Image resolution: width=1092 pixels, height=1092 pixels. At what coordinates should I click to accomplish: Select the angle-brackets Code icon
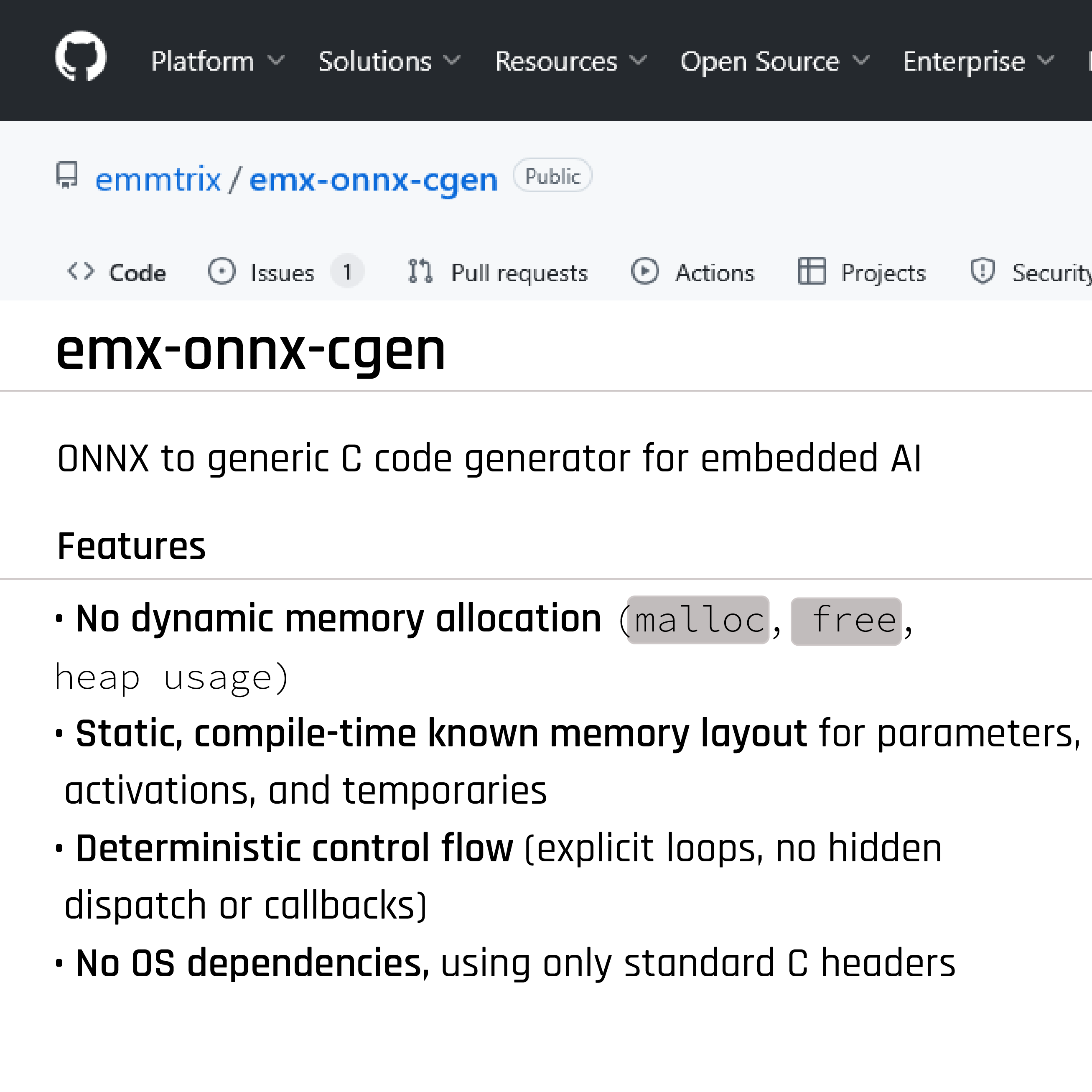click(81, 272)
